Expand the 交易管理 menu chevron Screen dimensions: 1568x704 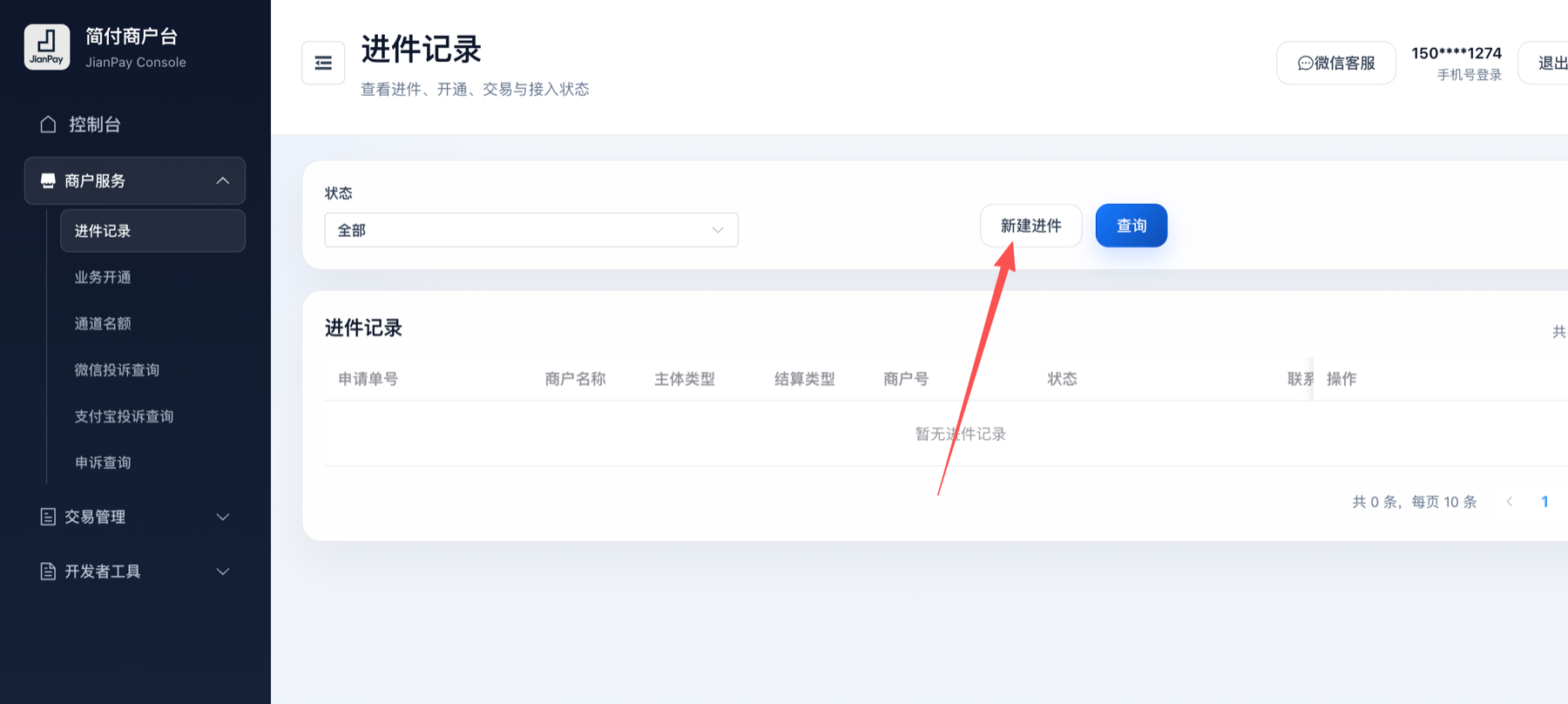click(223, 517)
